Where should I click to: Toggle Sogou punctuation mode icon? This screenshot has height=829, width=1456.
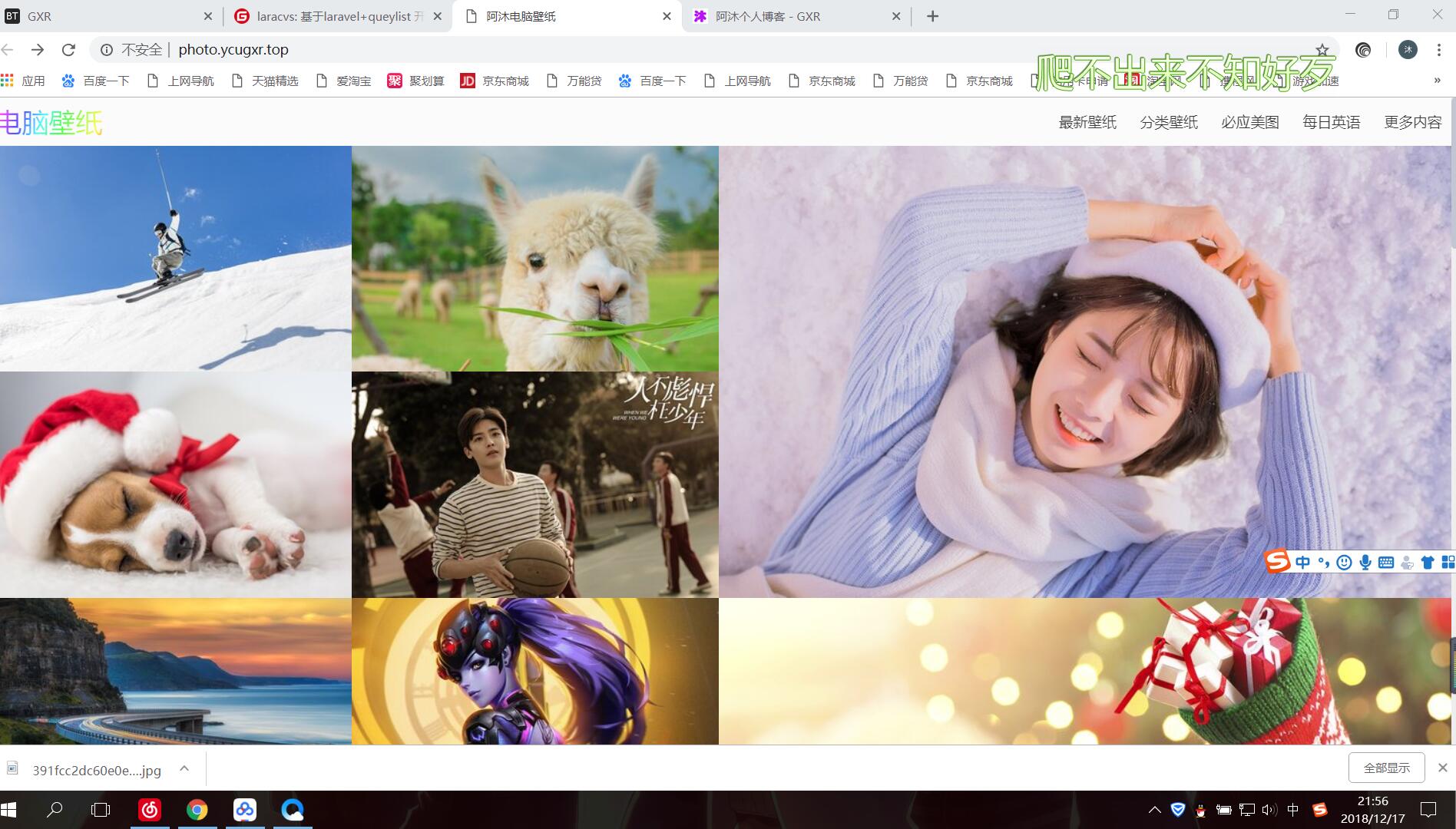pos(1323,563)
